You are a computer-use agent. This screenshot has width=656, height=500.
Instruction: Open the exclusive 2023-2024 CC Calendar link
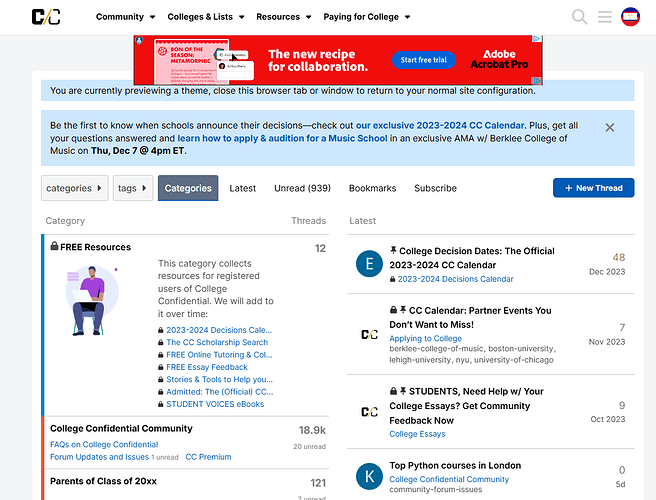coord(440,126)
